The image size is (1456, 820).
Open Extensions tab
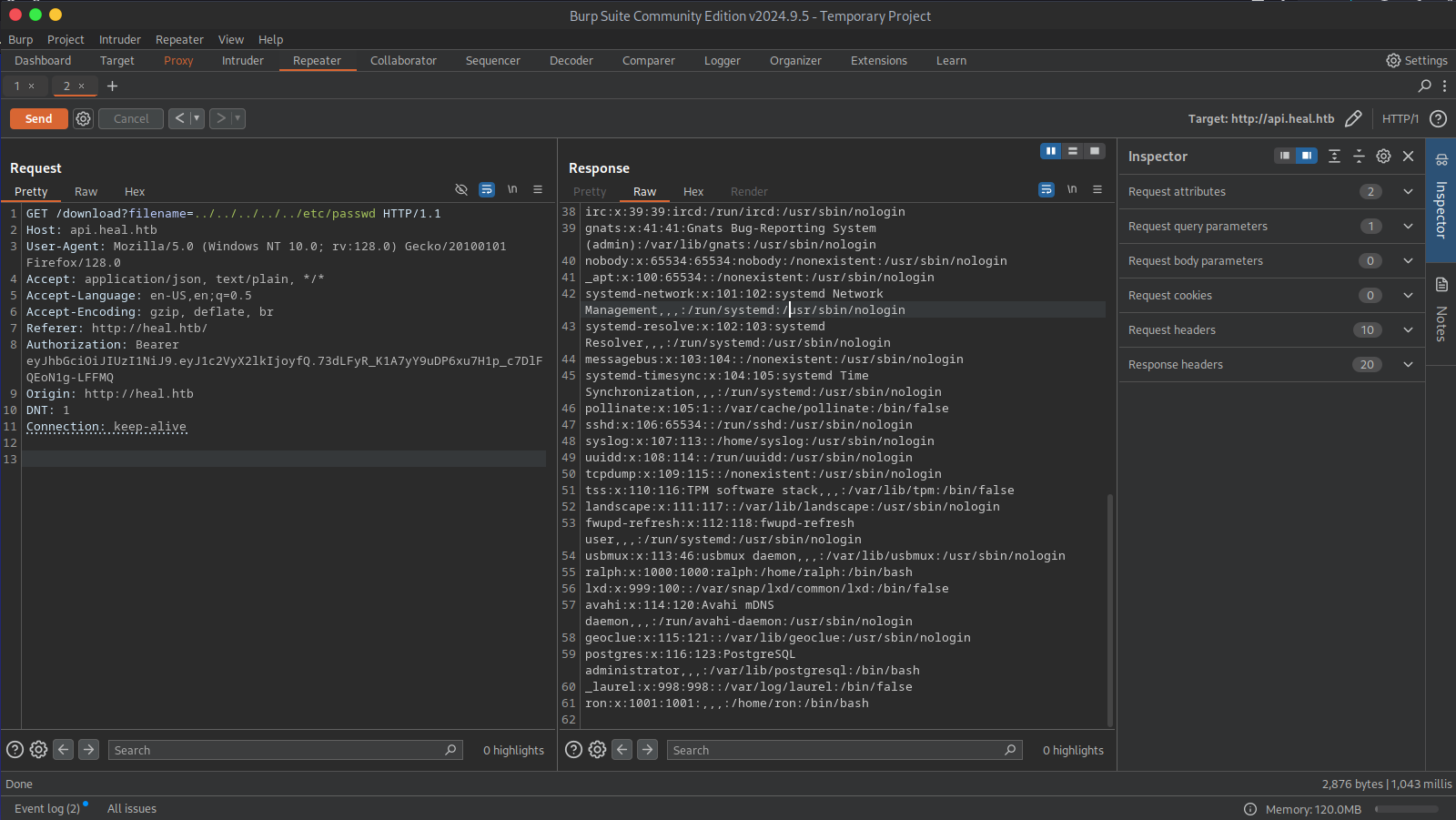(x=879, y=60)
